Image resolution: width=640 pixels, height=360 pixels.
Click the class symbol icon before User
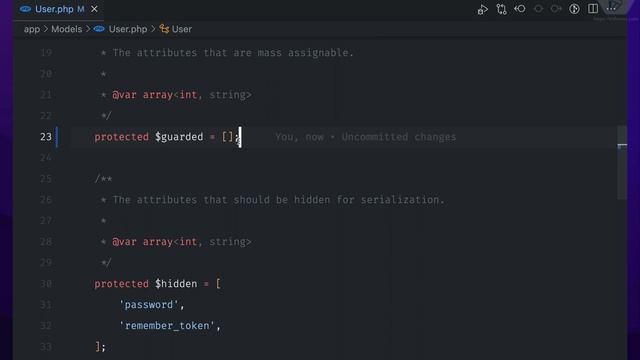click(164, 29)
